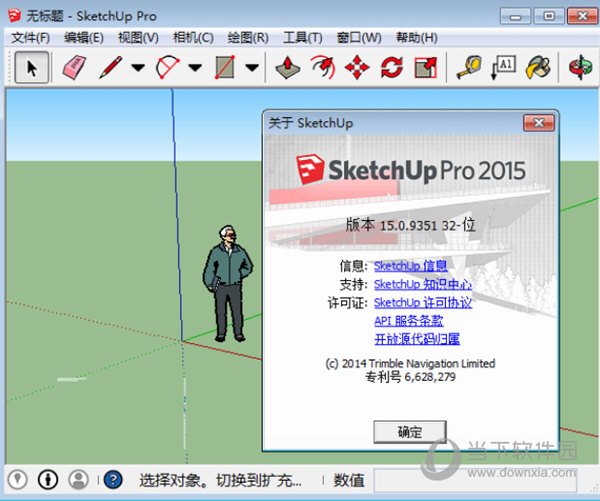This screenshot has height=501, width=600.
Task: Click the standing man figure in viewport
Action: [x=228, y=283]
